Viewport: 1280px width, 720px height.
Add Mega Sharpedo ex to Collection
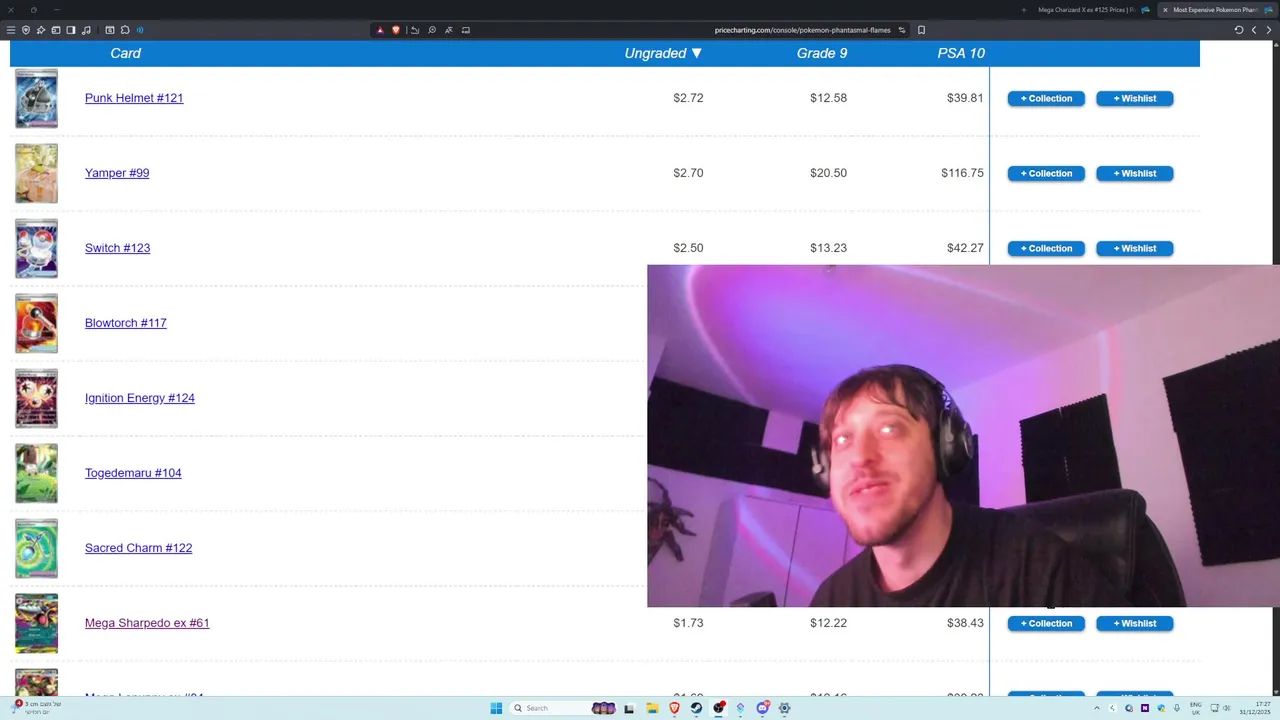[1046, 623]
